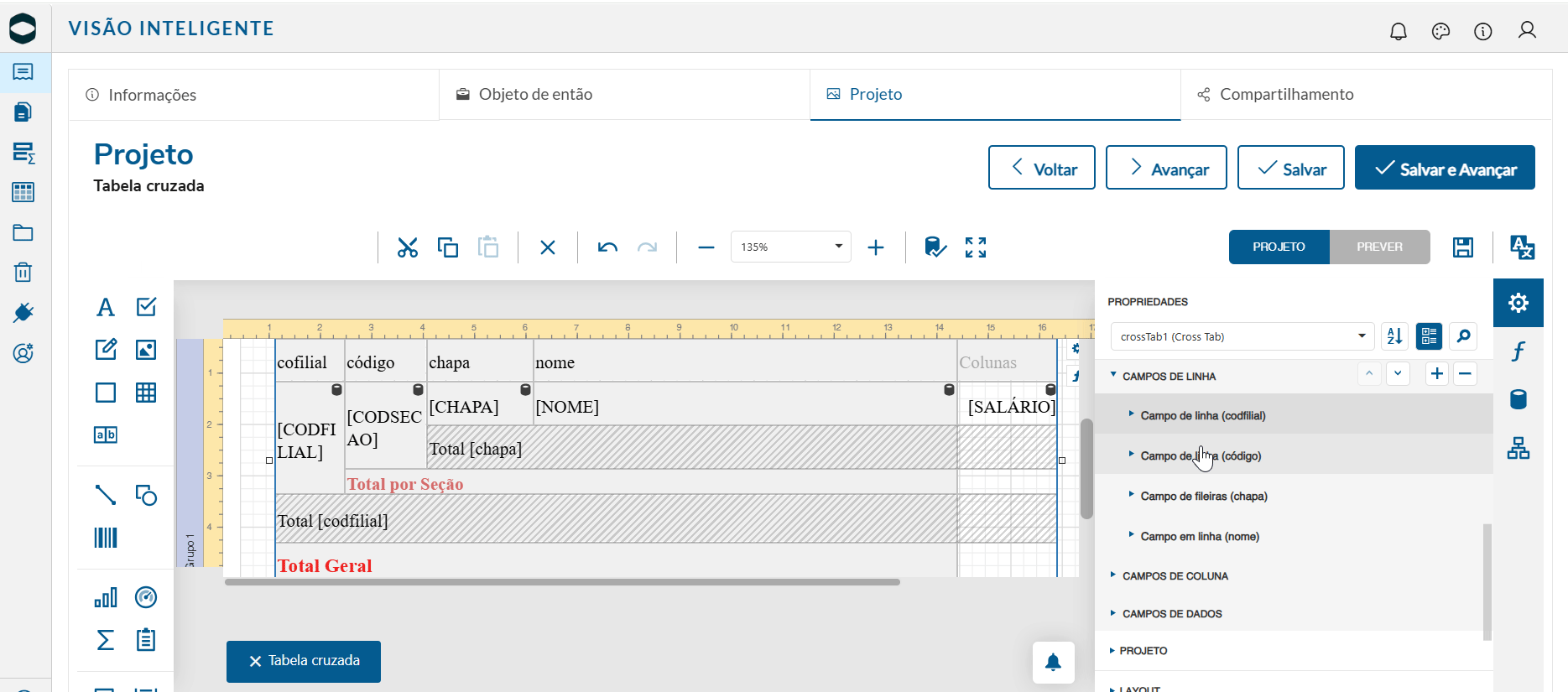Open the Objeto de então tab
The height and width of the screenshot is (692, 1568).
click(x=625, y=95)
